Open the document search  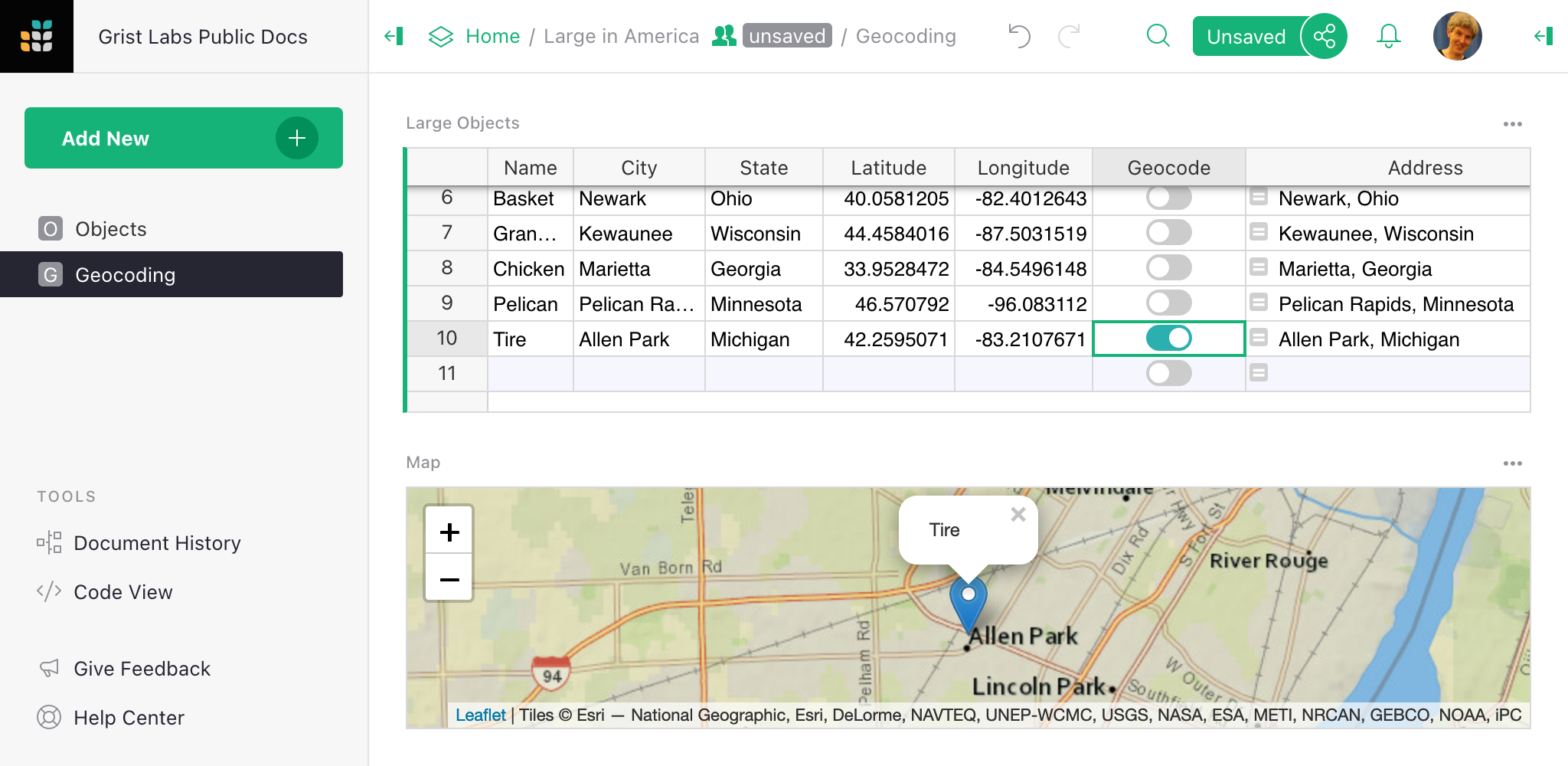pos(1158,35)
